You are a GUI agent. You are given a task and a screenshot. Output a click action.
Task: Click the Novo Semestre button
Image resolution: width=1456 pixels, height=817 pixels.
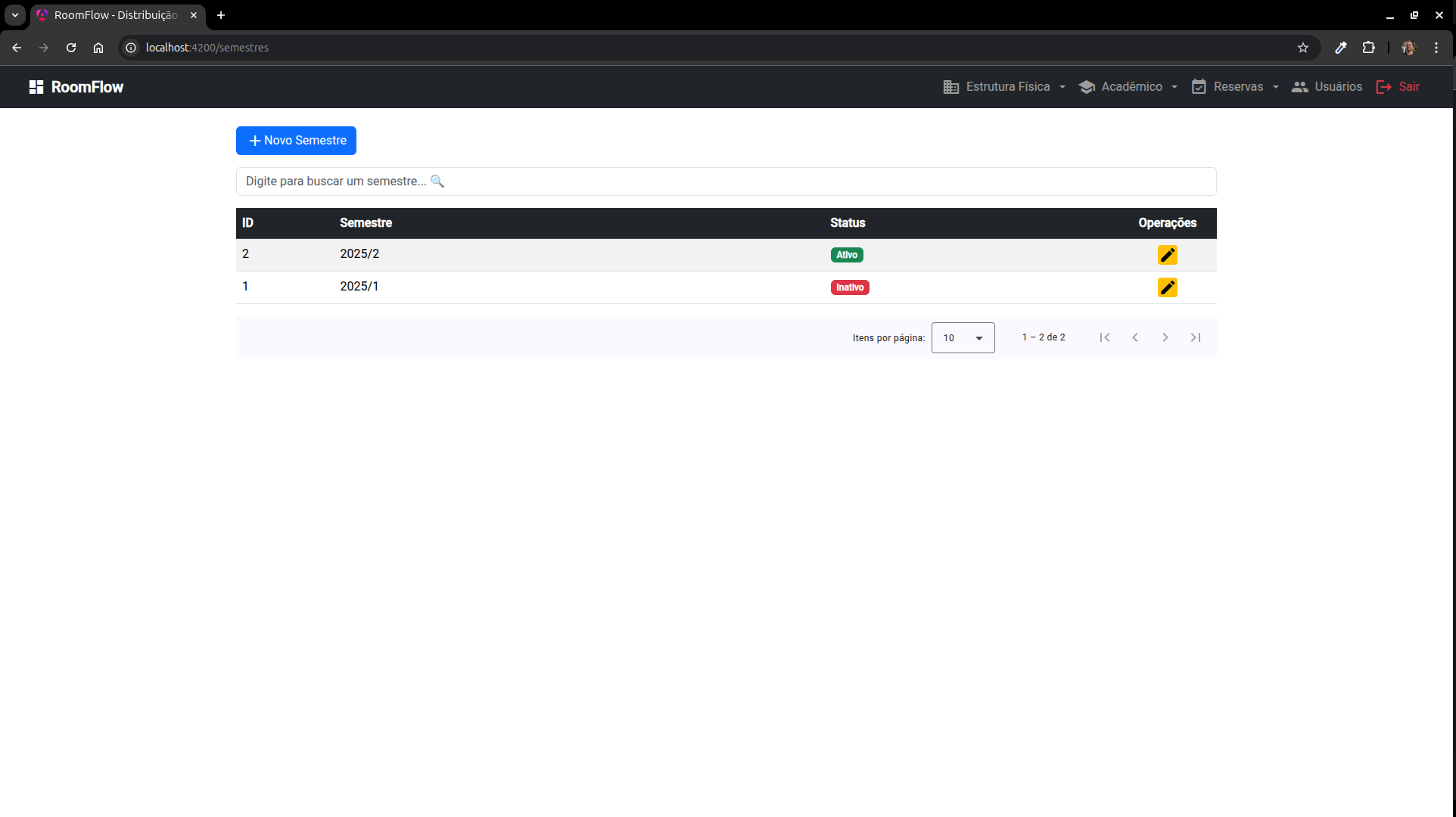pyautogui.click(x=296, y=141)
